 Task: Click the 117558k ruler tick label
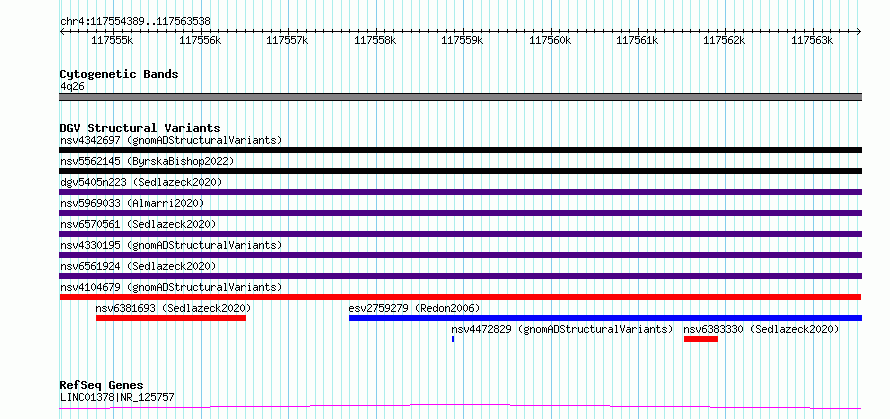(x=375, y=40)
